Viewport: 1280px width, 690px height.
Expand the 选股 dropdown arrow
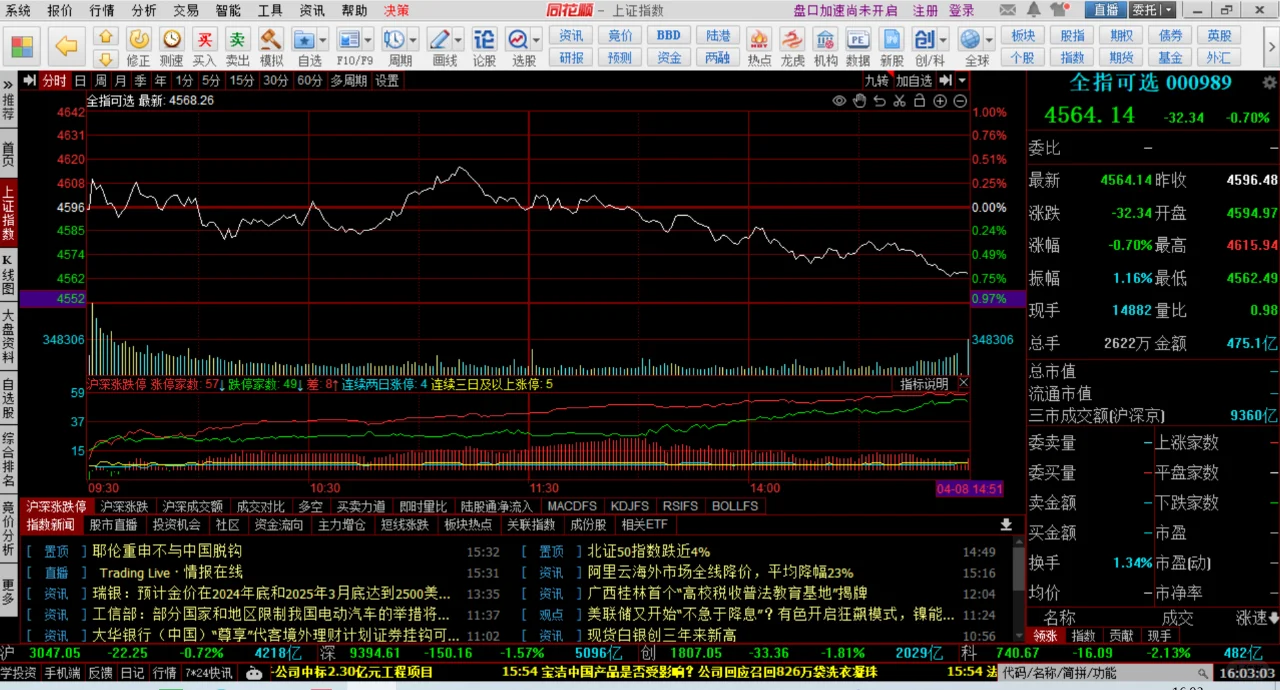coord(537,40)
